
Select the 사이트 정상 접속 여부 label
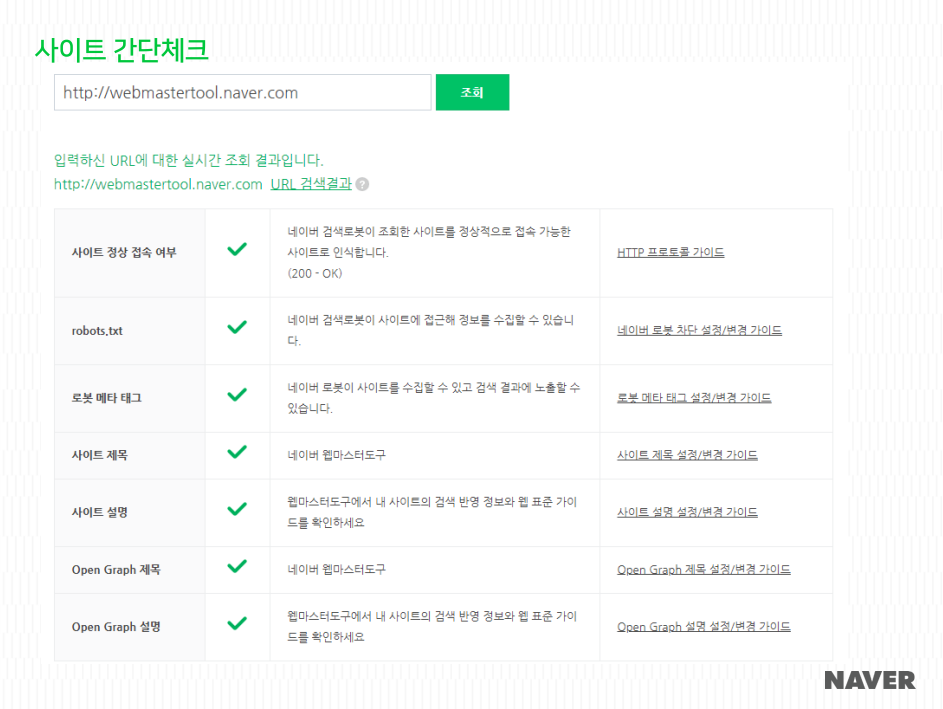click(x=124, y=253)
